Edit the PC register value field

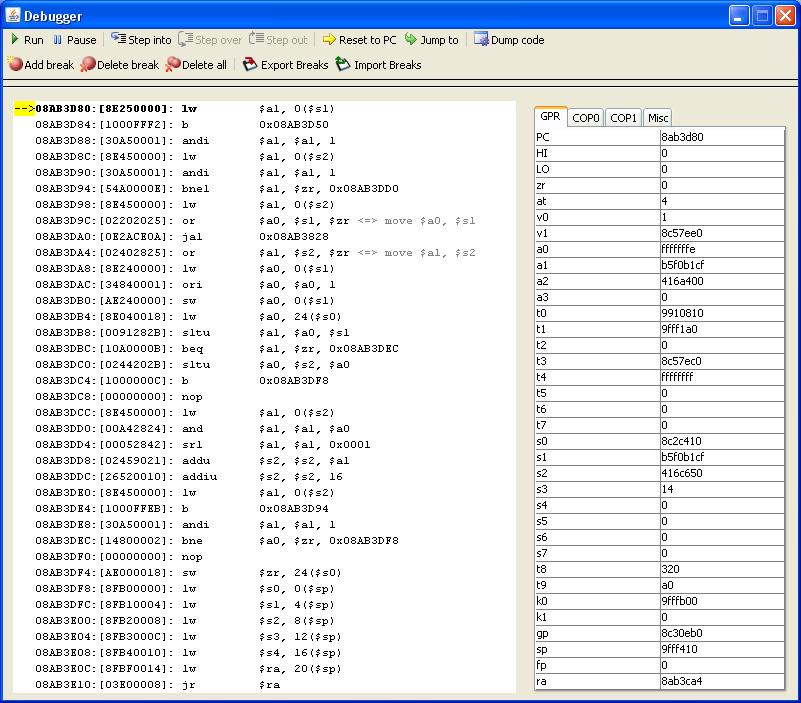(721, 137)
